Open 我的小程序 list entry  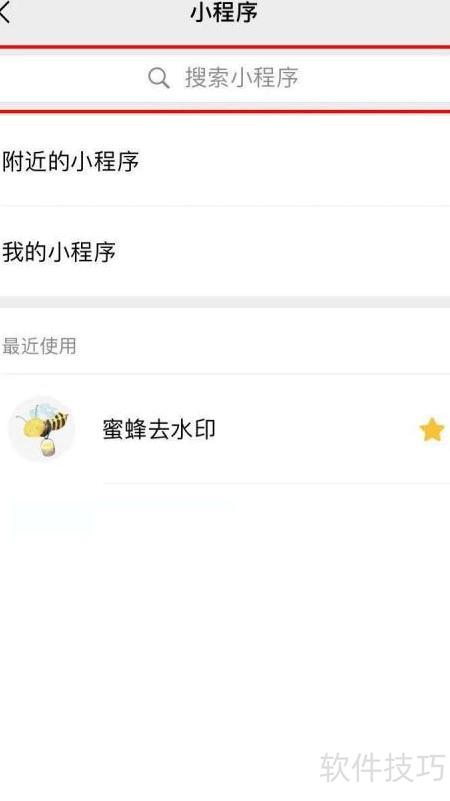pyautogui.click(x=225, y=251)
